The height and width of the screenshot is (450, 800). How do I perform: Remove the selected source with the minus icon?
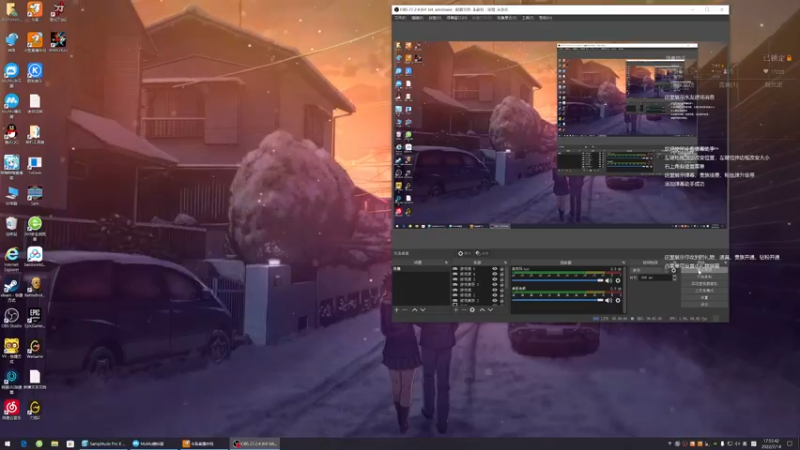tap(464, 310)
